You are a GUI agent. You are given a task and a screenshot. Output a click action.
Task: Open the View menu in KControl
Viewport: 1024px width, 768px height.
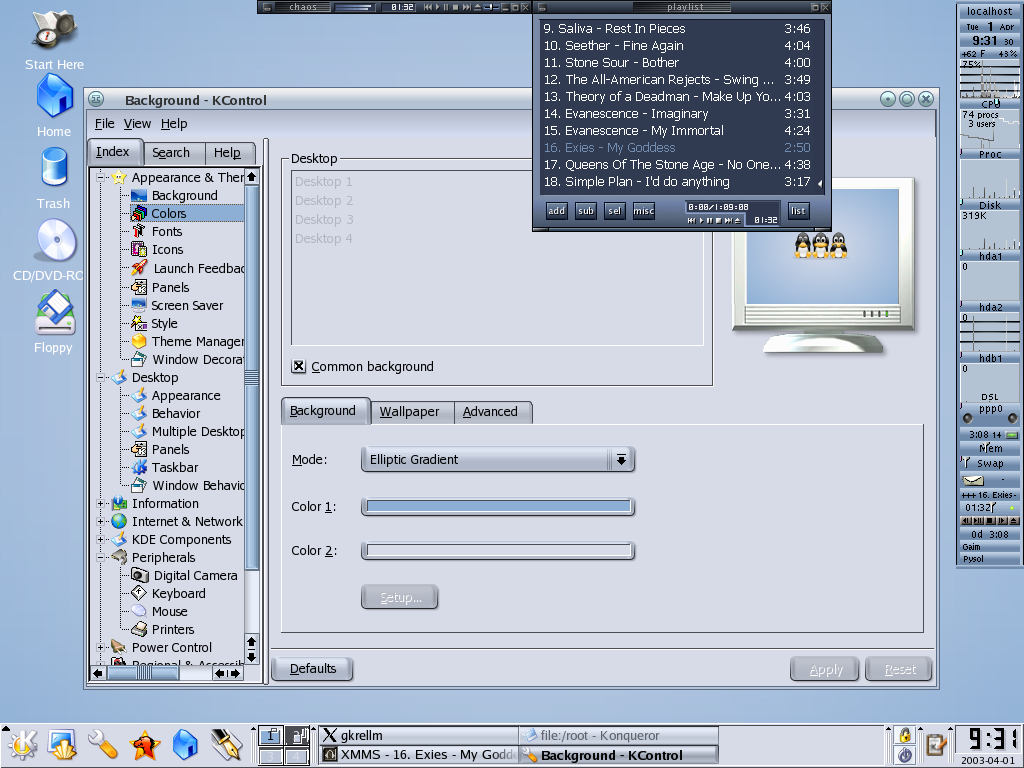[137, 123]
